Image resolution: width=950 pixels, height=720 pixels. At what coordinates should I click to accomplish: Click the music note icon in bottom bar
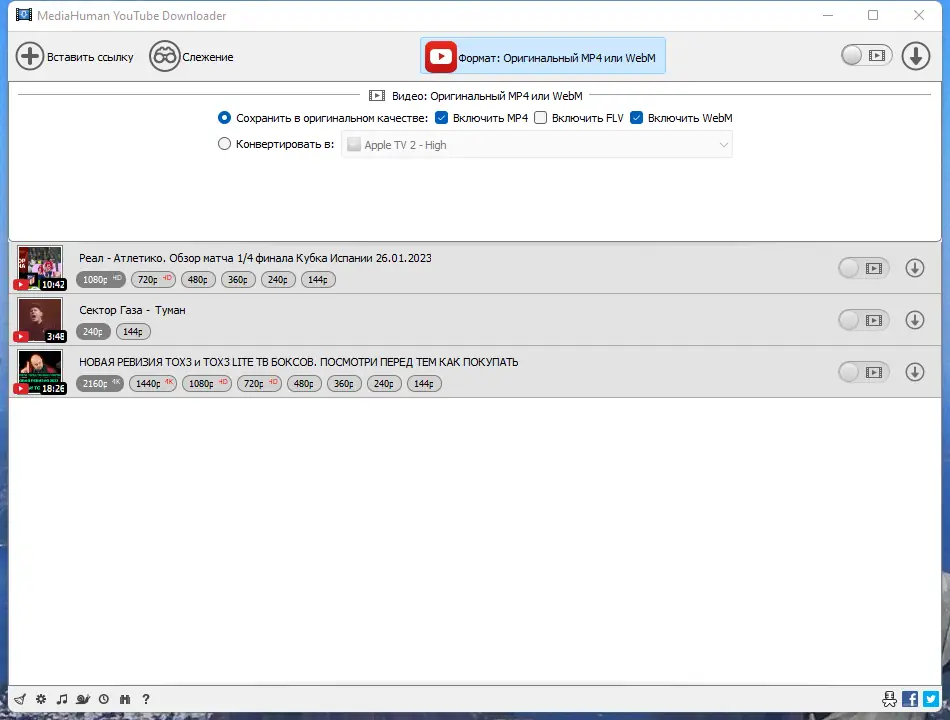tap(62, 699)
